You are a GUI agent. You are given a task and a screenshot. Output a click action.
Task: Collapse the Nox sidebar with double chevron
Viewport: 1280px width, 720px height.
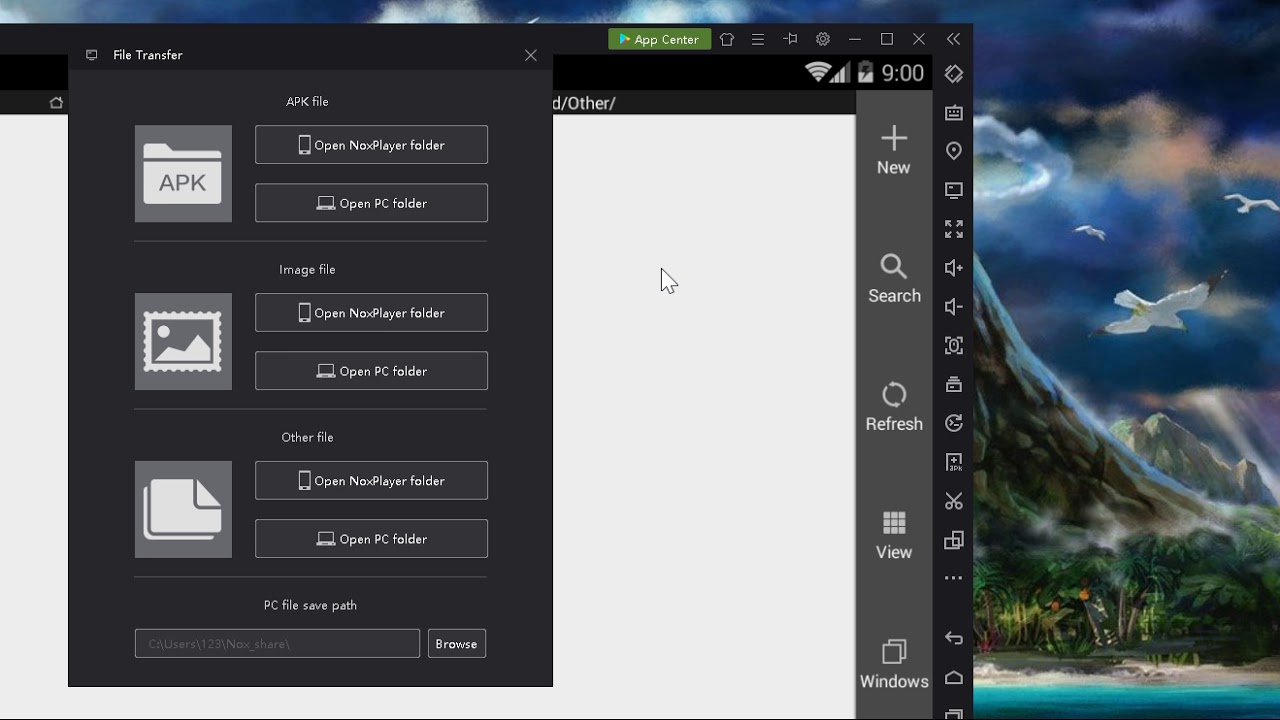(x=954, y=39)
